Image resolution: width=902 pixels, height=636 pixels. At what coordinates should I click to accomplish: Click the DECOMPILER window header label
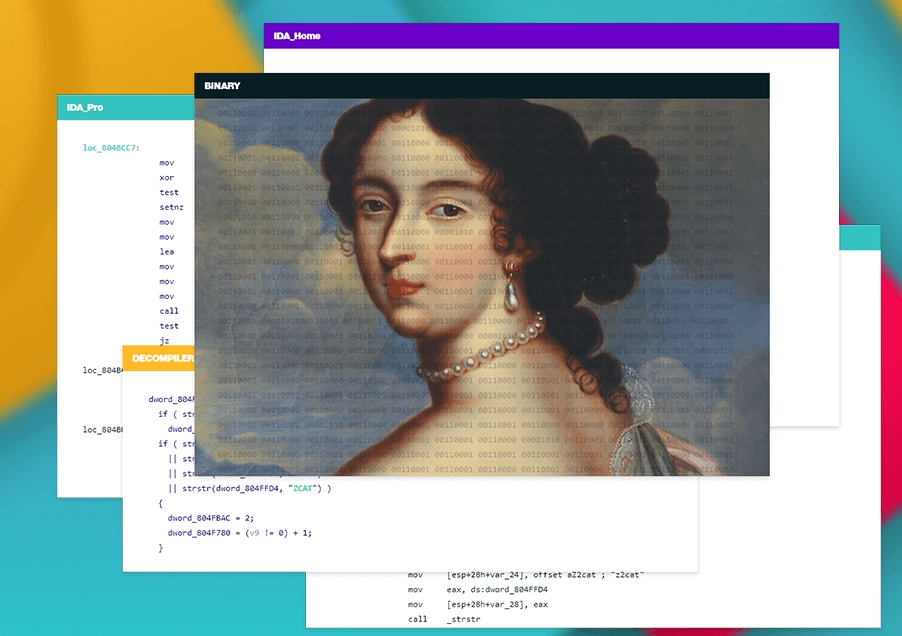click(163, 358)
